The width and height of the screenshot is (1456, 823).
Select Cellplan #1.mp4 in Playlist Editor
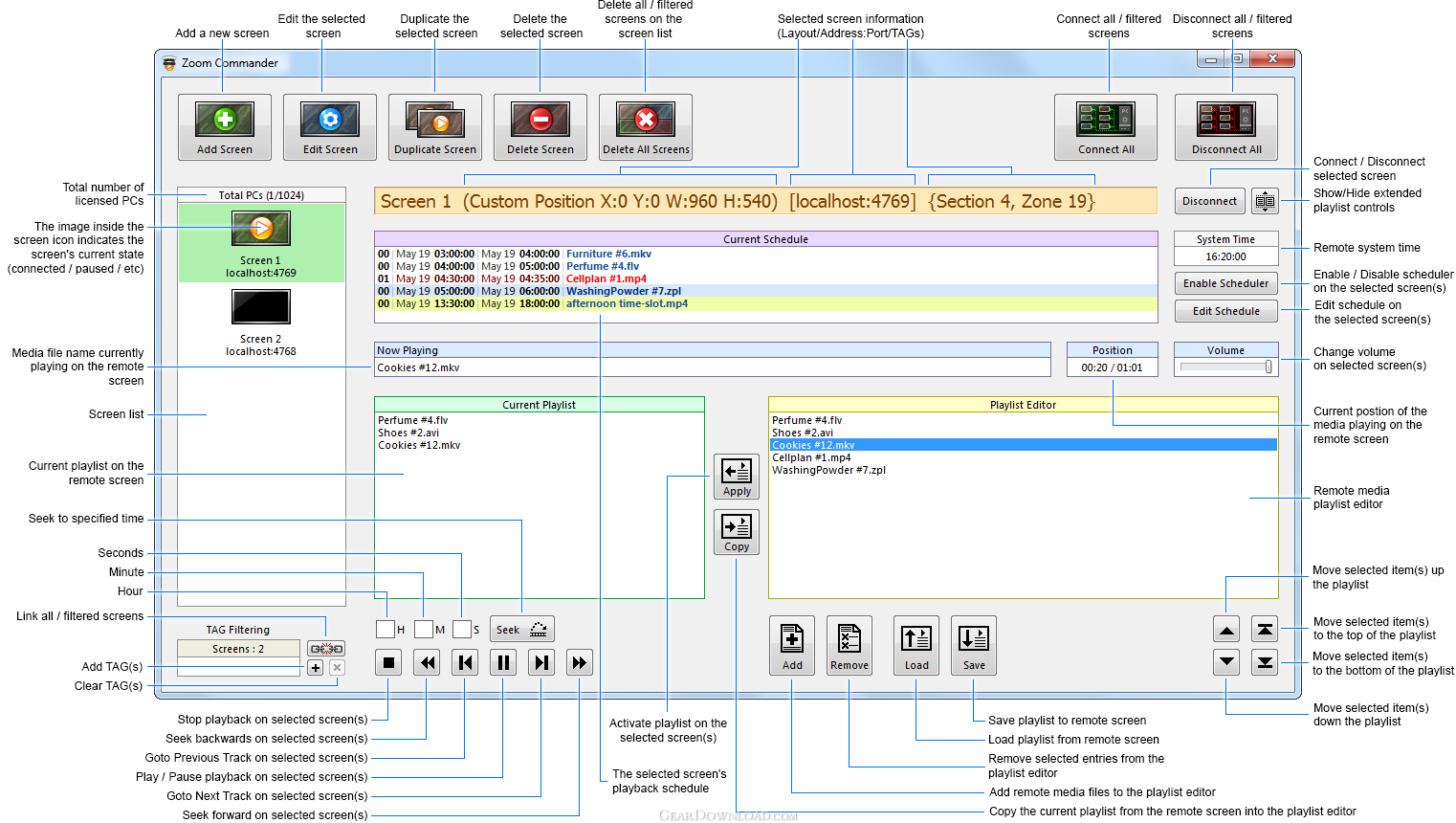[x=811, y=457]
